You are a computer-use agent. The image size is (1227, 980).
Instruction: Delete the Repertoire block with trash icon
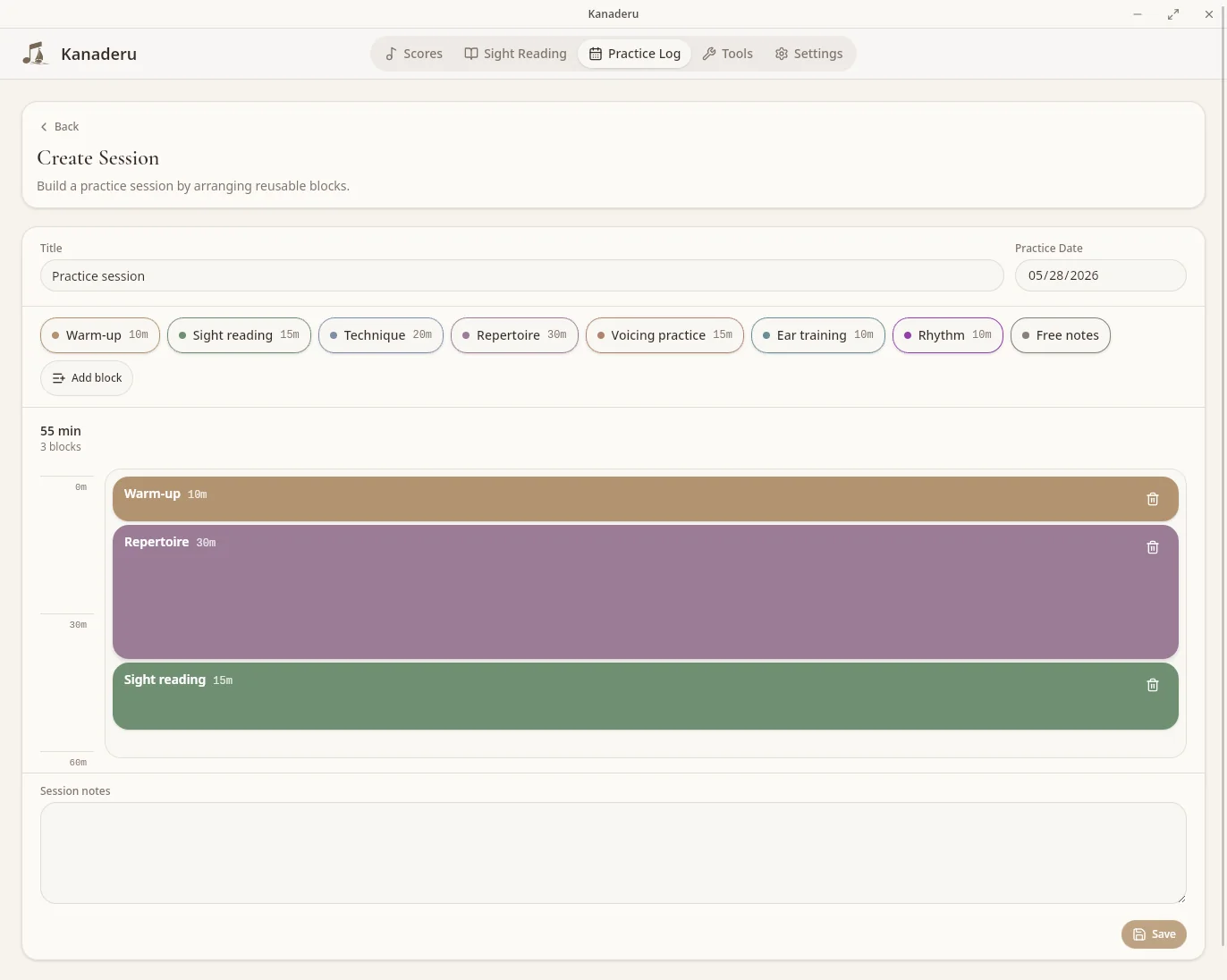pyautogui.click(x=1153, y=547)
